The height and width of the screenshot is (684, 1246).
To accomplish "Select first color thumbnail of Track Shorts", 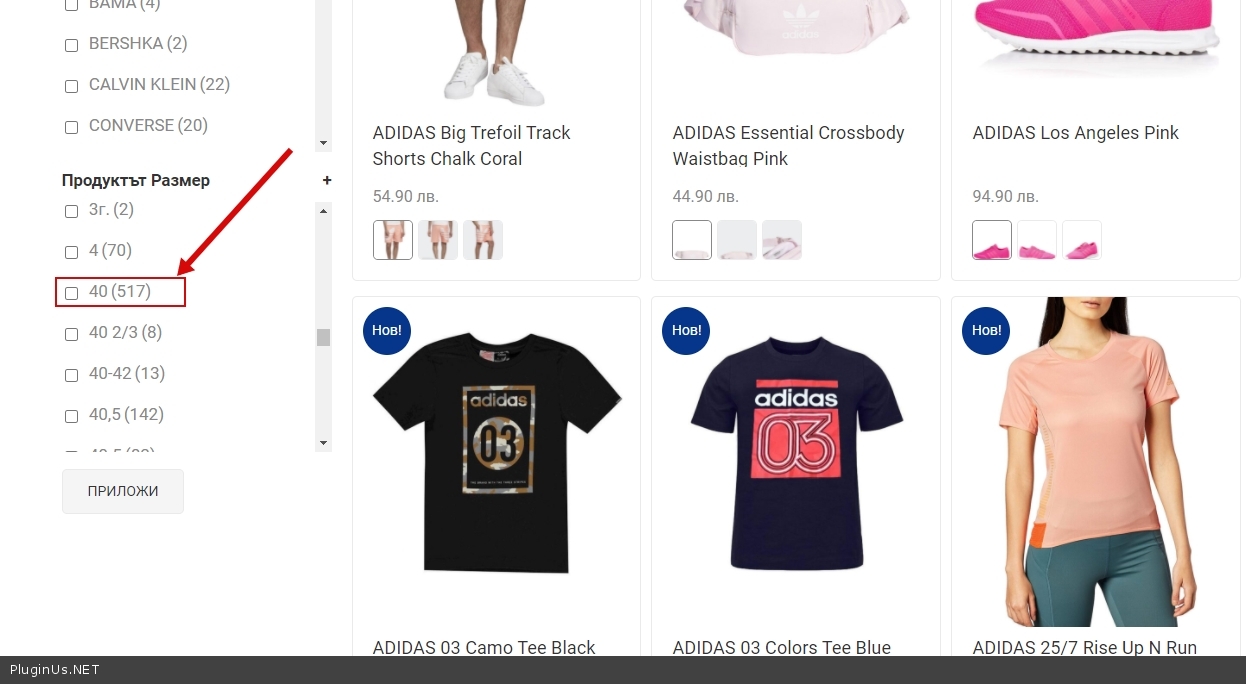I will [393, 240].
